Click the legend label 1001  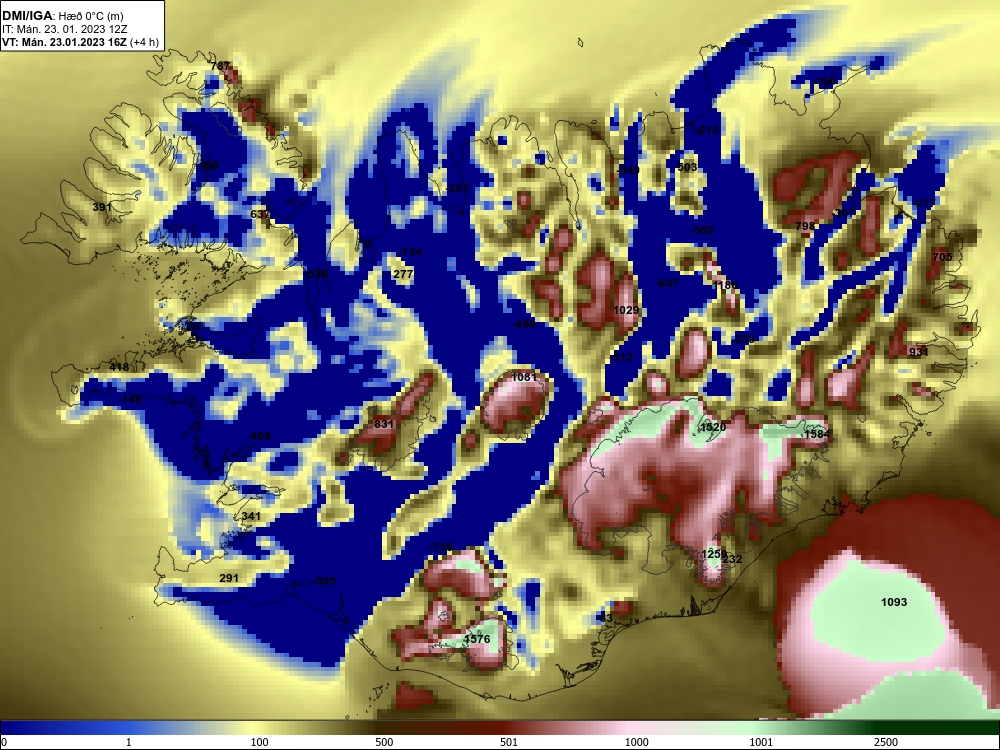(761, 742)
